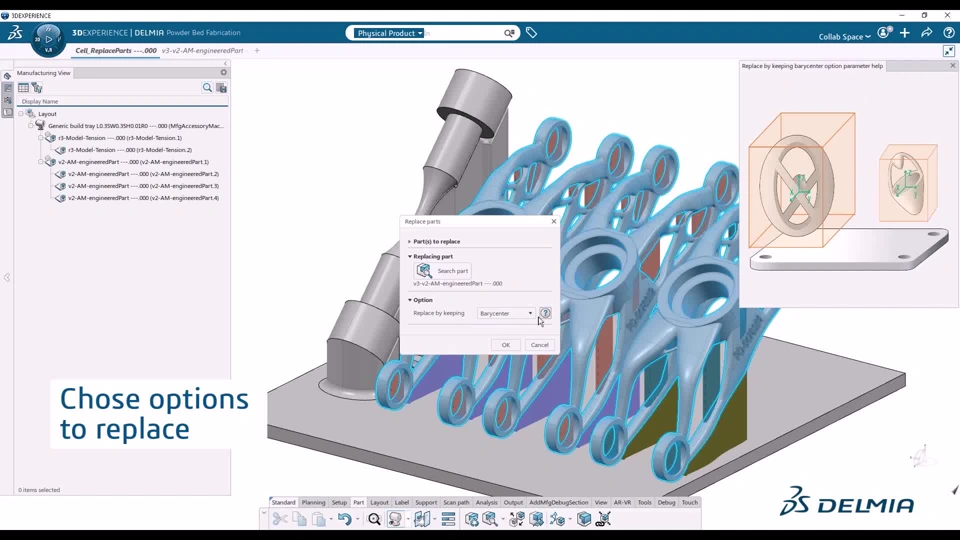Open the Undo history dropdown arrow
The width and height of the screenshot is (960, 540).
(358, 519)
